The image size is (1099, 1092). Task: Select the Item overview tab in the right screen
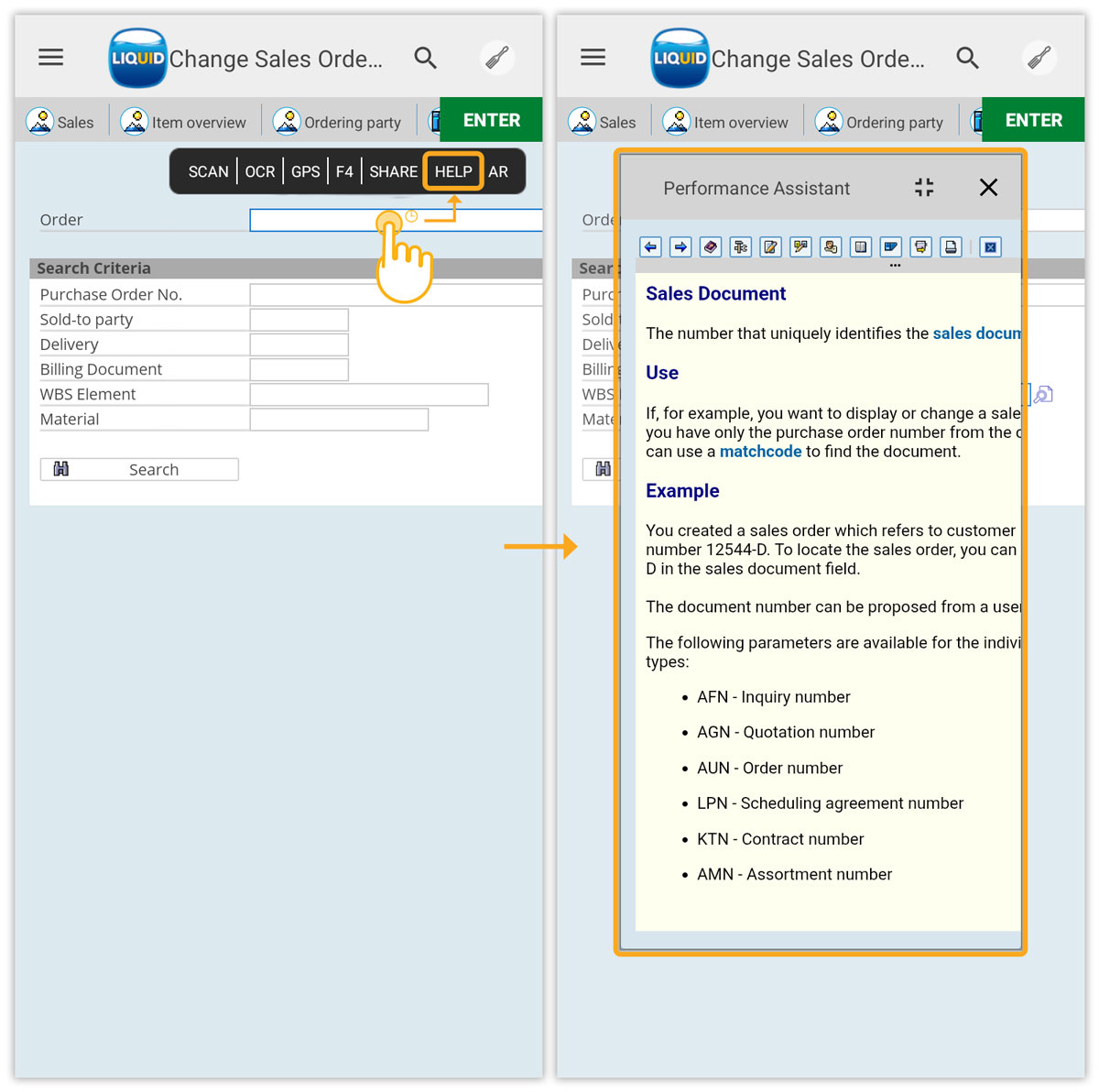pyautogui.click(x=725, y=121)
